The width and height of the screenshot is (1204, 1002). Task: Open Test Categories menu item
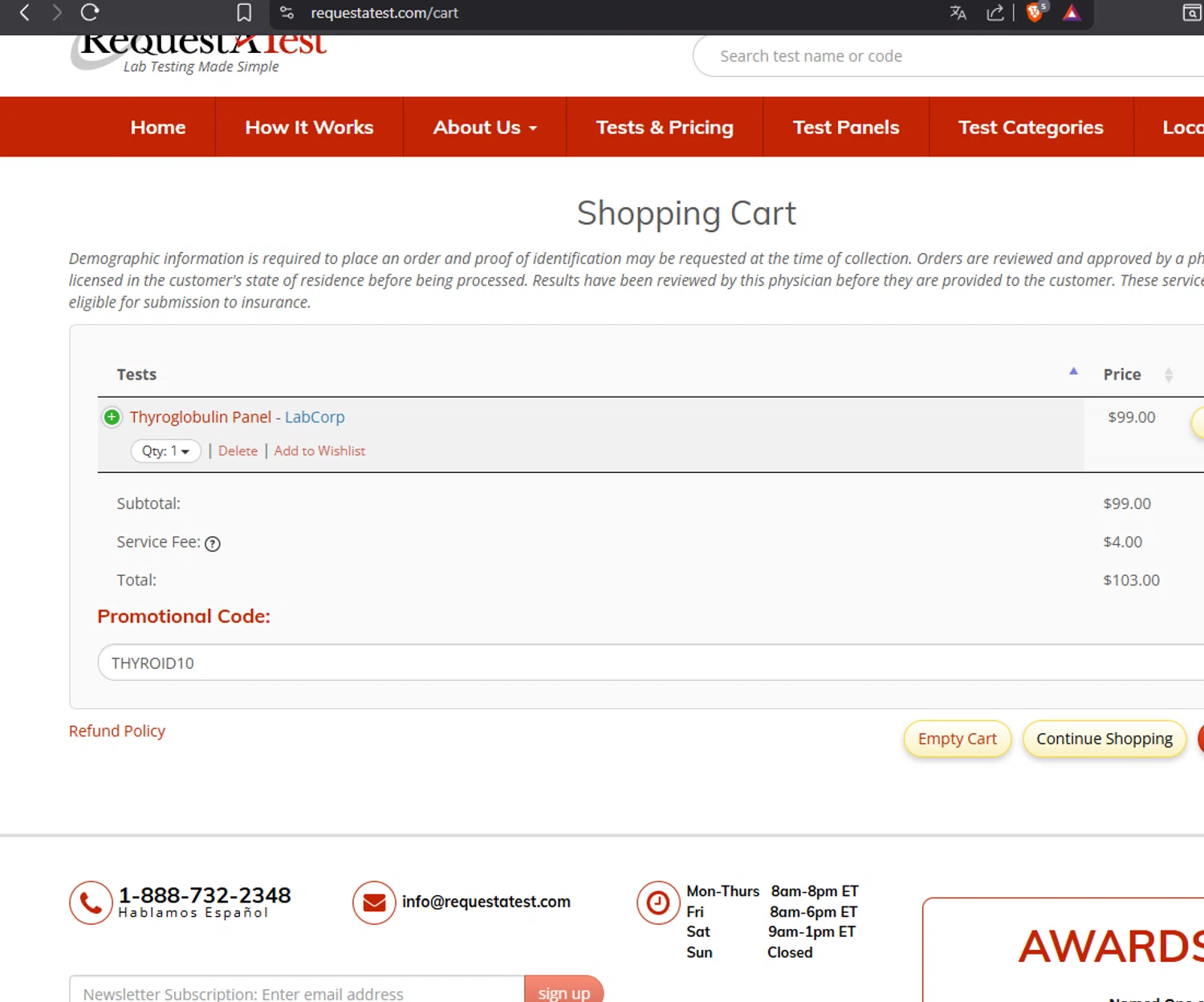point(1031,127)
